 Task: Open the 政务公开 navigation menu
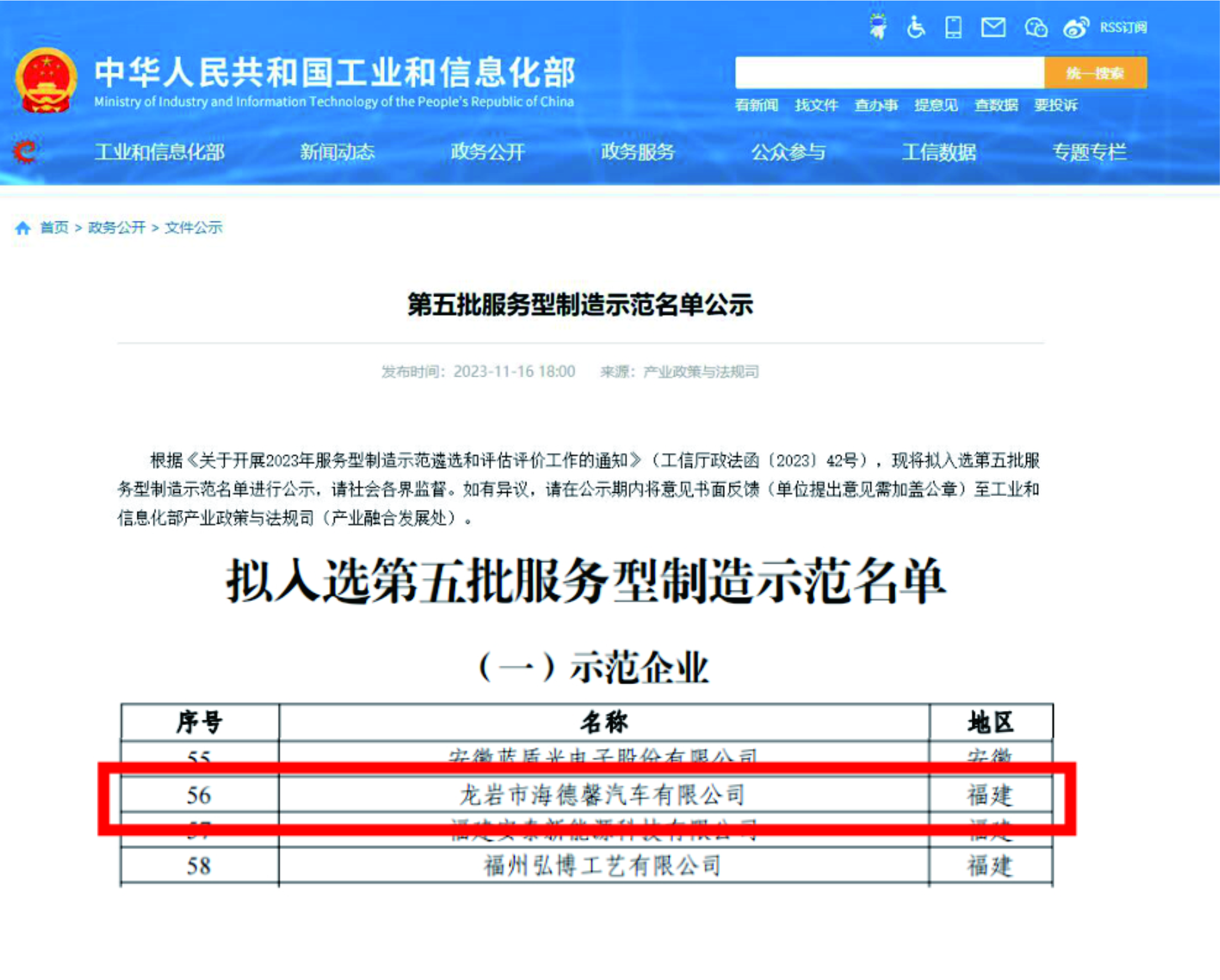[488, 151]
